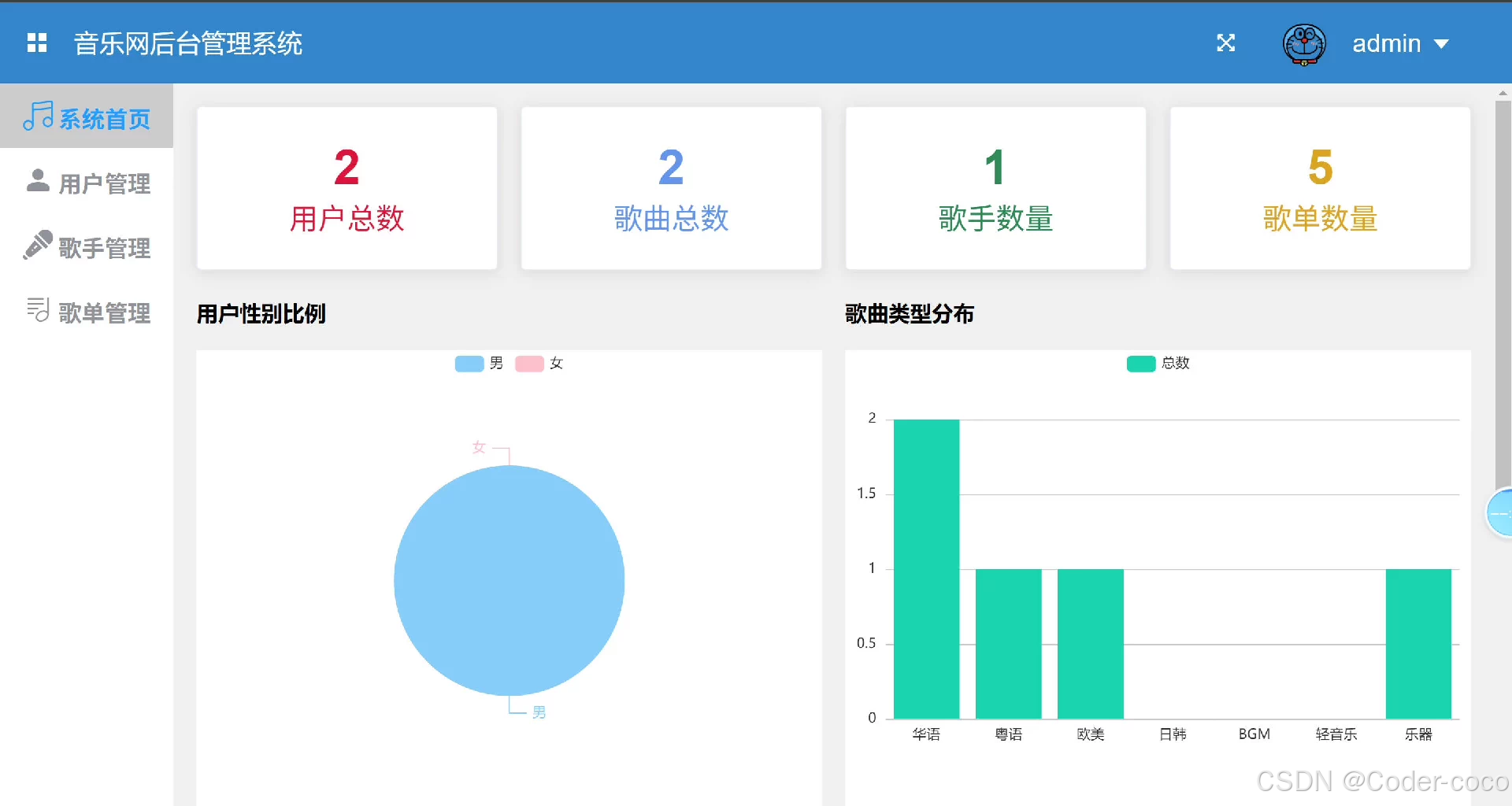Click the blue pie chart slice
Screen dimensions: 1512x806
[509, 581]
